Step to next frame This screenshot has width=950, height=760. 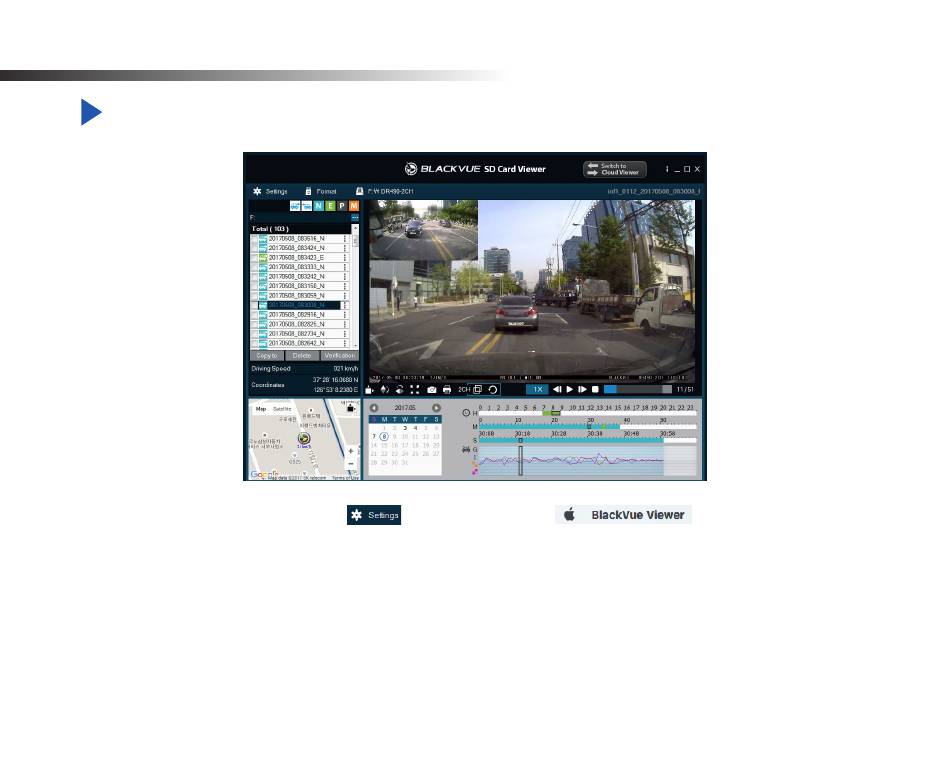(x=582, y=390)
